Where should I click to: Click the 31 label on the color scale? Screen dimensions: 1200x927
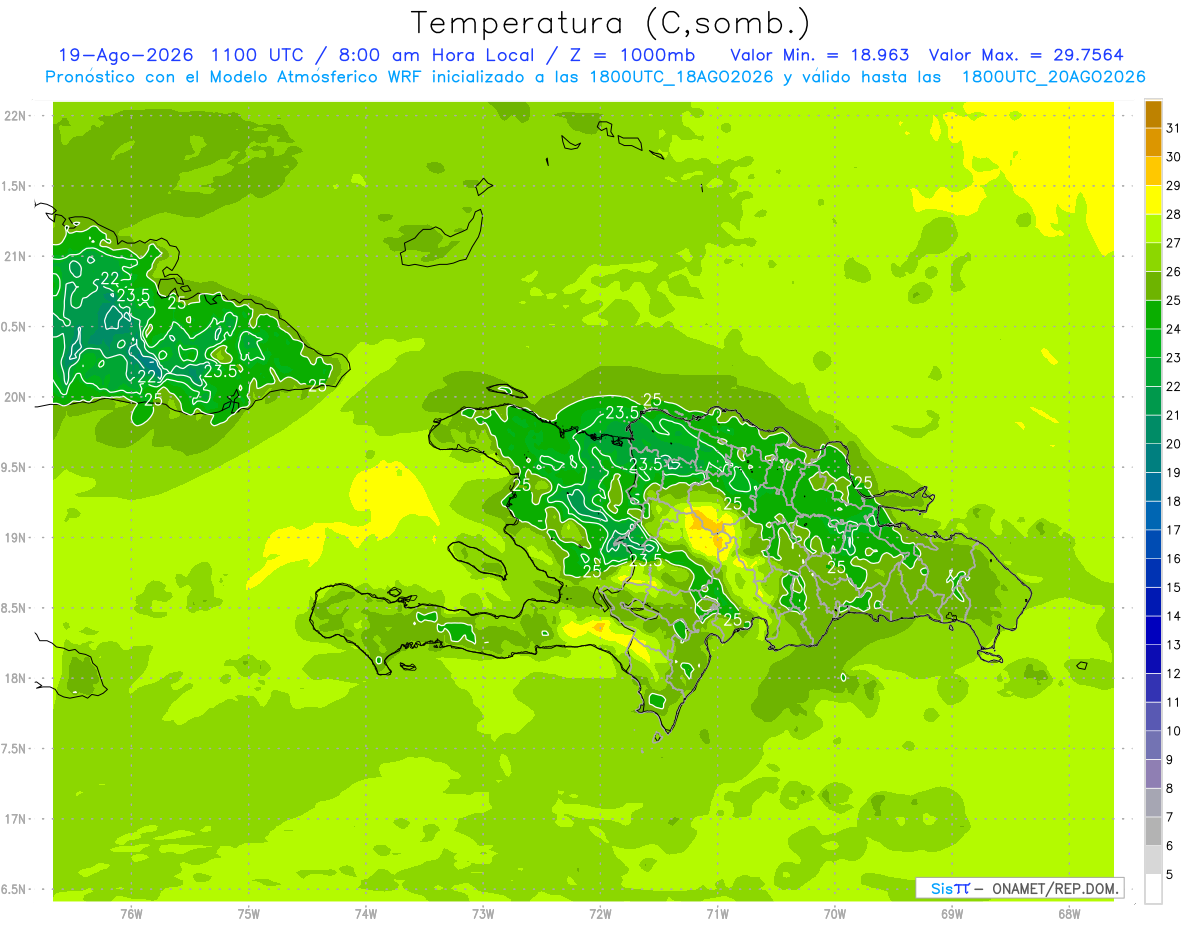tap(1173, 127)
